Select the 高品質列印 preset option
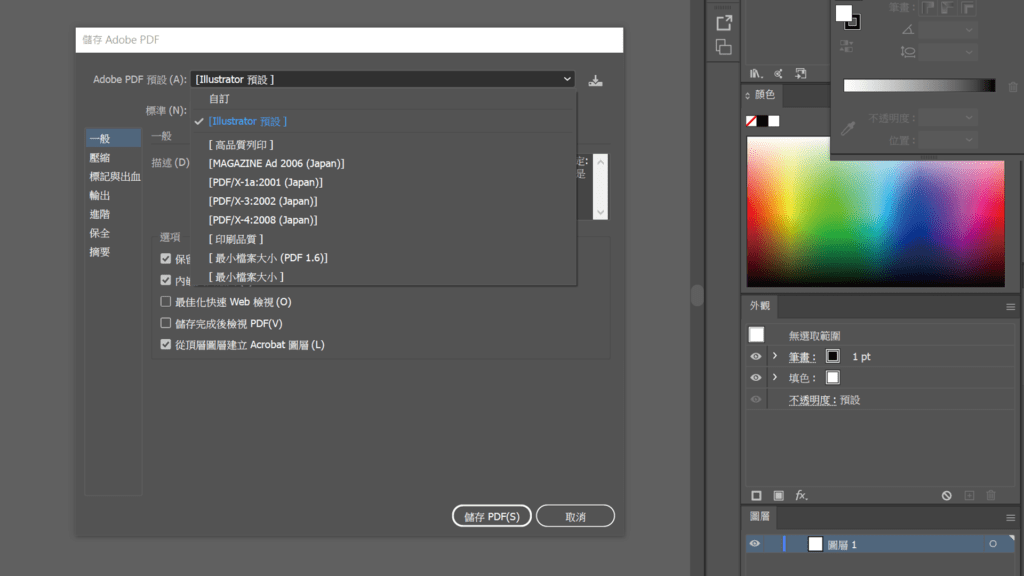The width and height of the screenshot is (1024, 576). pos(241,145)
